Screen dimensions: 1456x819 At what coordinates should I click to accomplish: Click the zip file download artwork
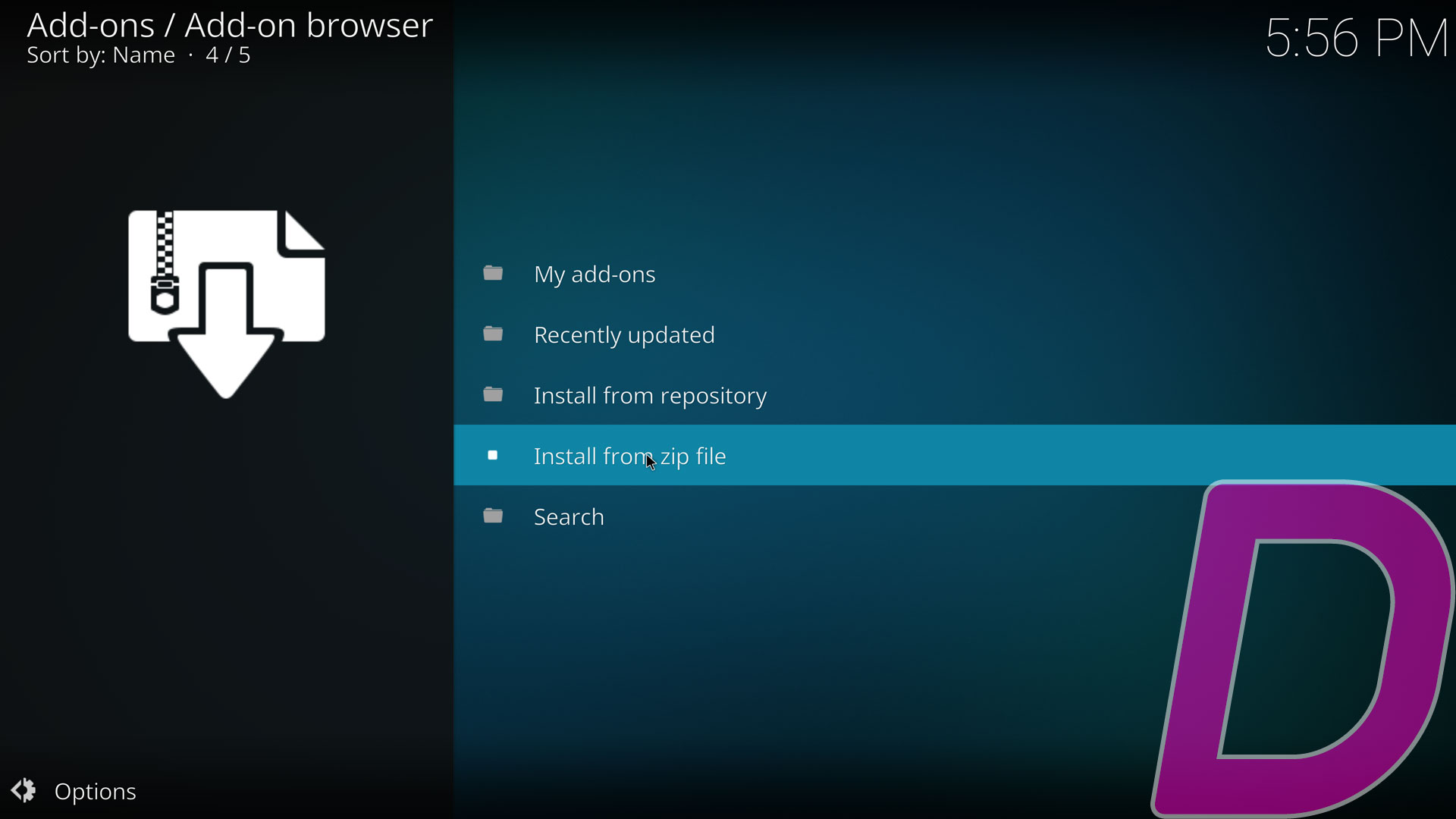click(227, 304)
